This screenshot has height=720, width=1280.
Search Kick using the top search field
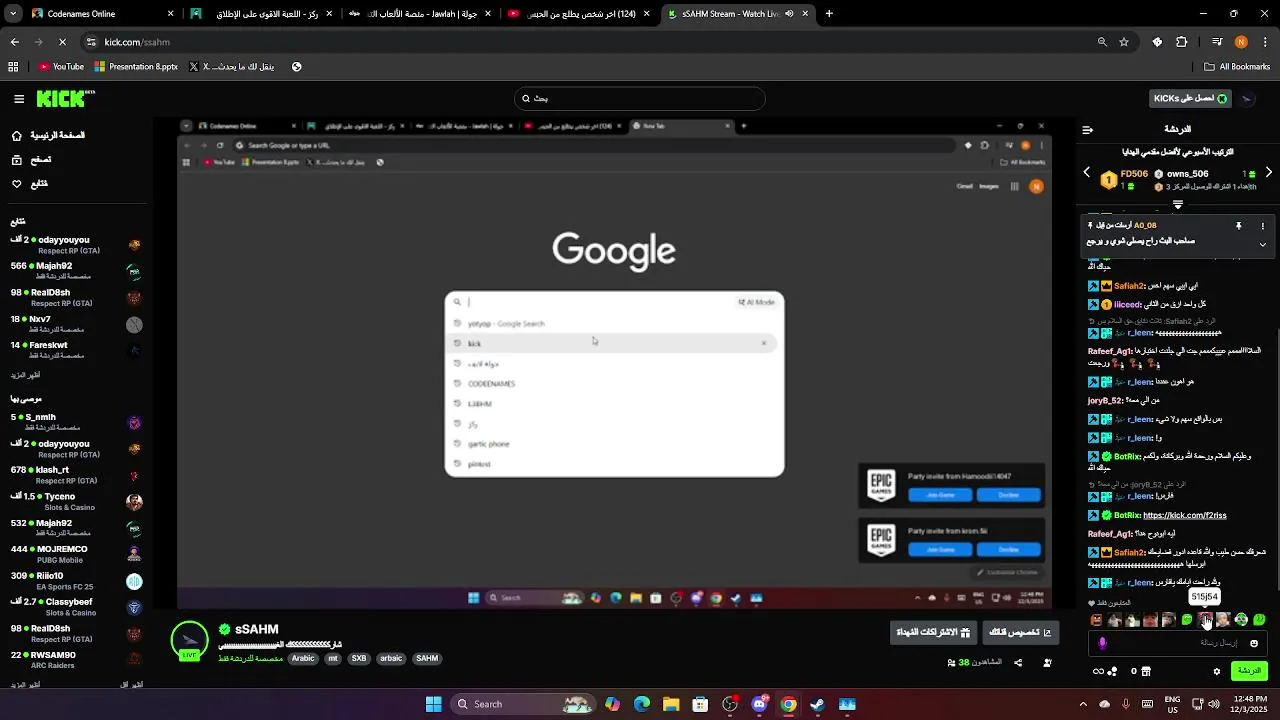[640, 98]
